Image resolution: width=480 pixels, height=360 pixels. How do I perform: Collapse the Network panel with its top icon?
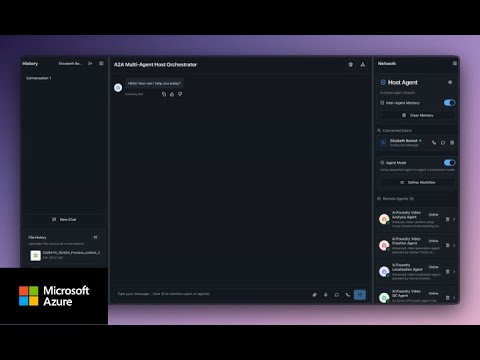(x=455, y=63)
